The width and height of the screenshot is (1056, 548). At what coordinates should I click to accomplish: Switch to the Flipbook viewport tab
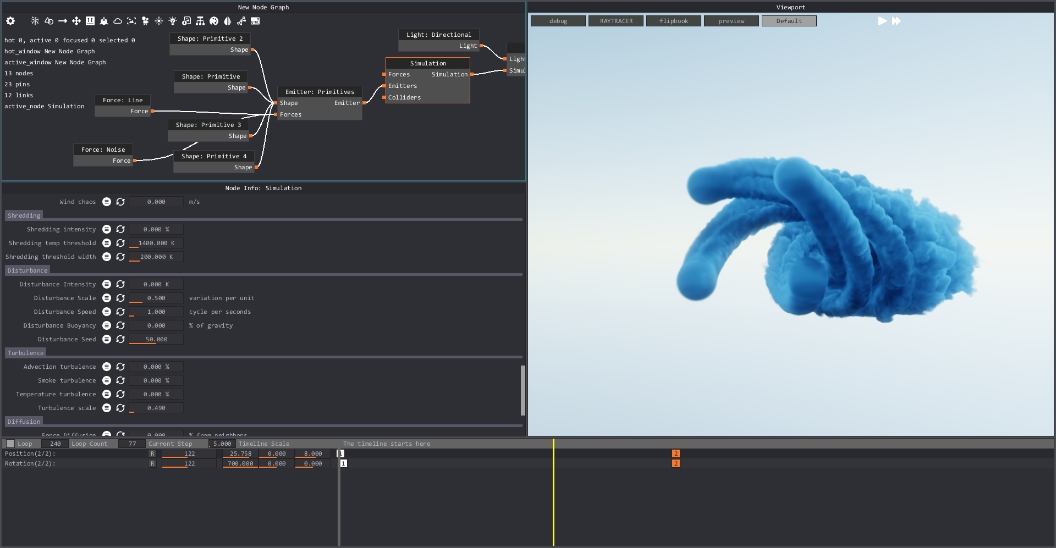[x=673, y=21]
